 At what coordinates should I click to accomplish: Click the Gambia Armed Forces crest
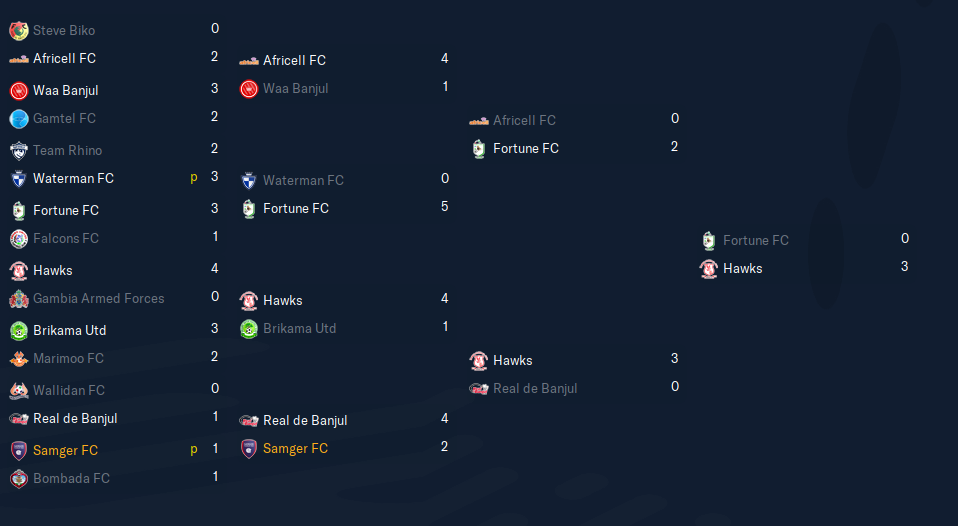[19, 299]
